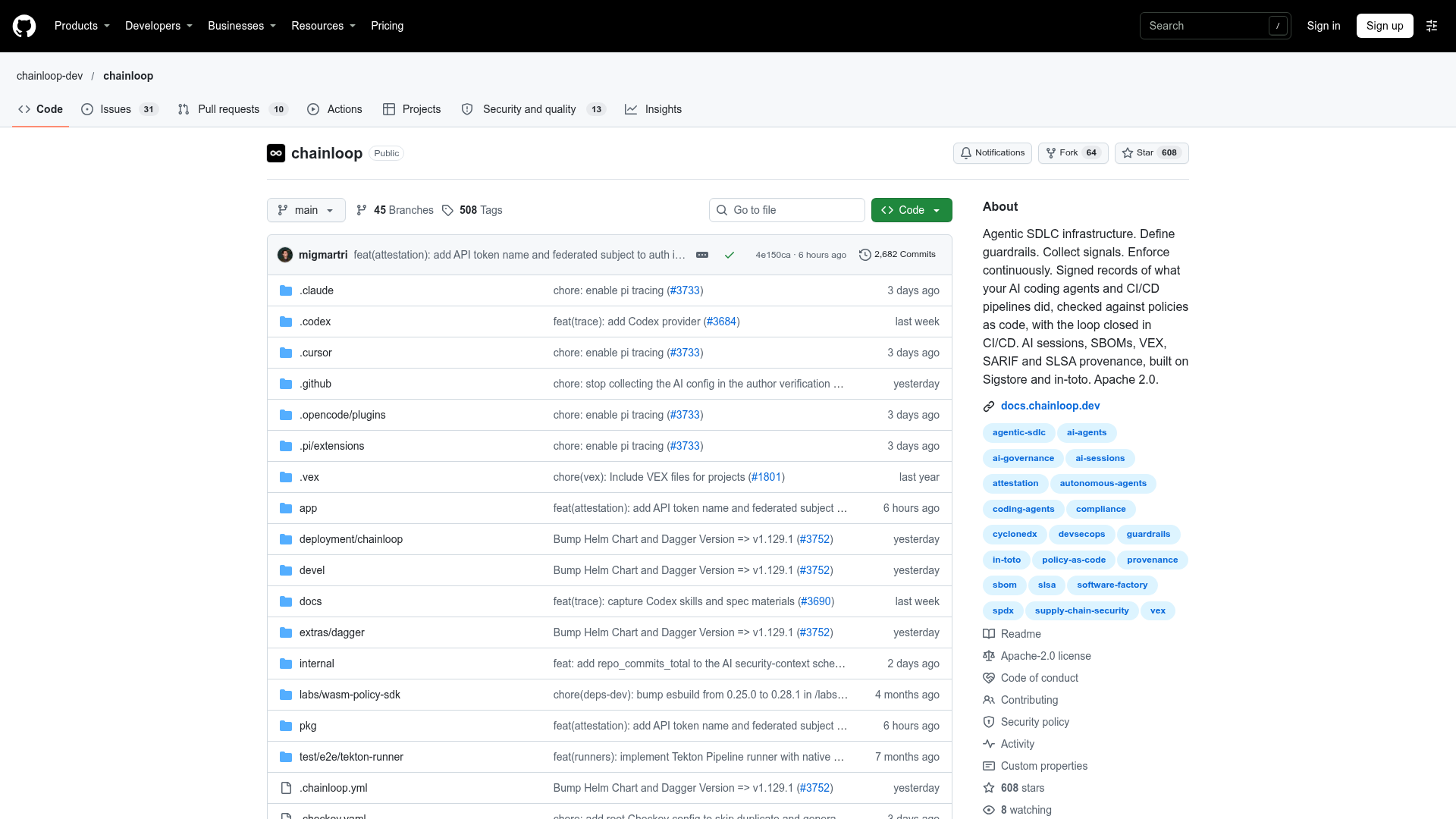Click the Notifications button

993,153
